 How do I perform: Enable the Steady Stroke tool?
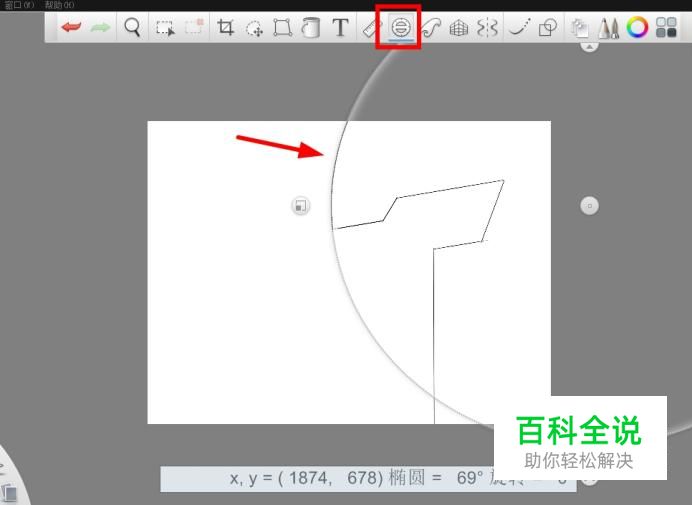coord(519,27)
